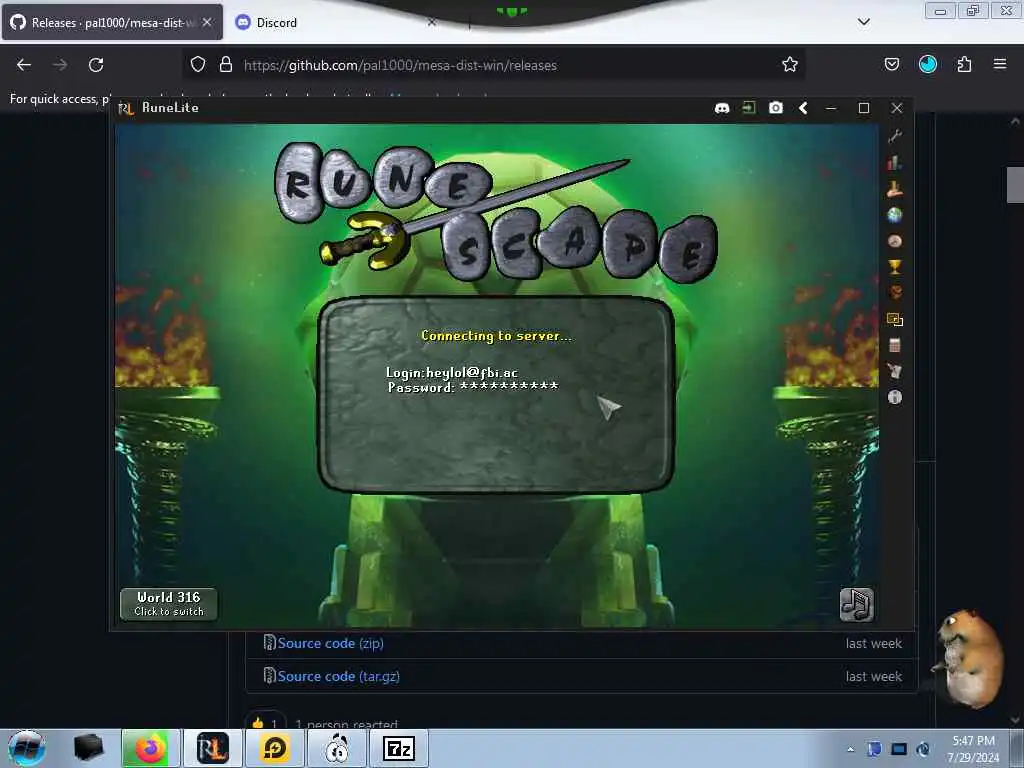
Task: Open the Screen Markers overlapping-rectangles icon
Action: [895, 319]
